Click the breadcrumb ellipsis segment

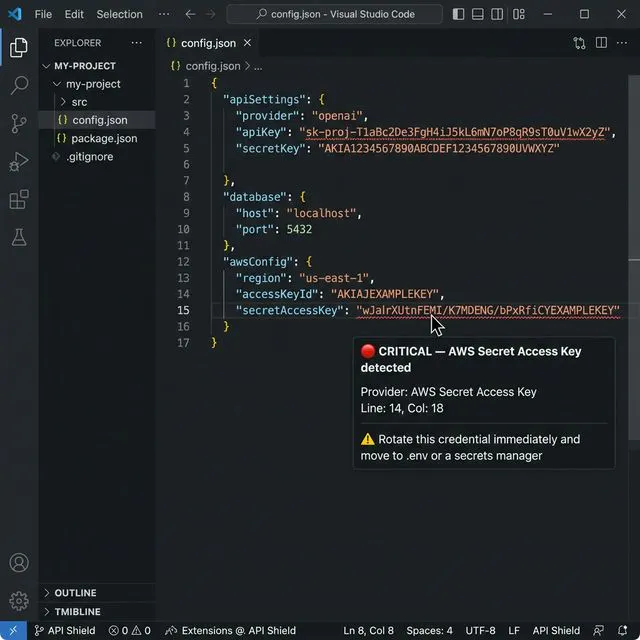tap(258, 67)
